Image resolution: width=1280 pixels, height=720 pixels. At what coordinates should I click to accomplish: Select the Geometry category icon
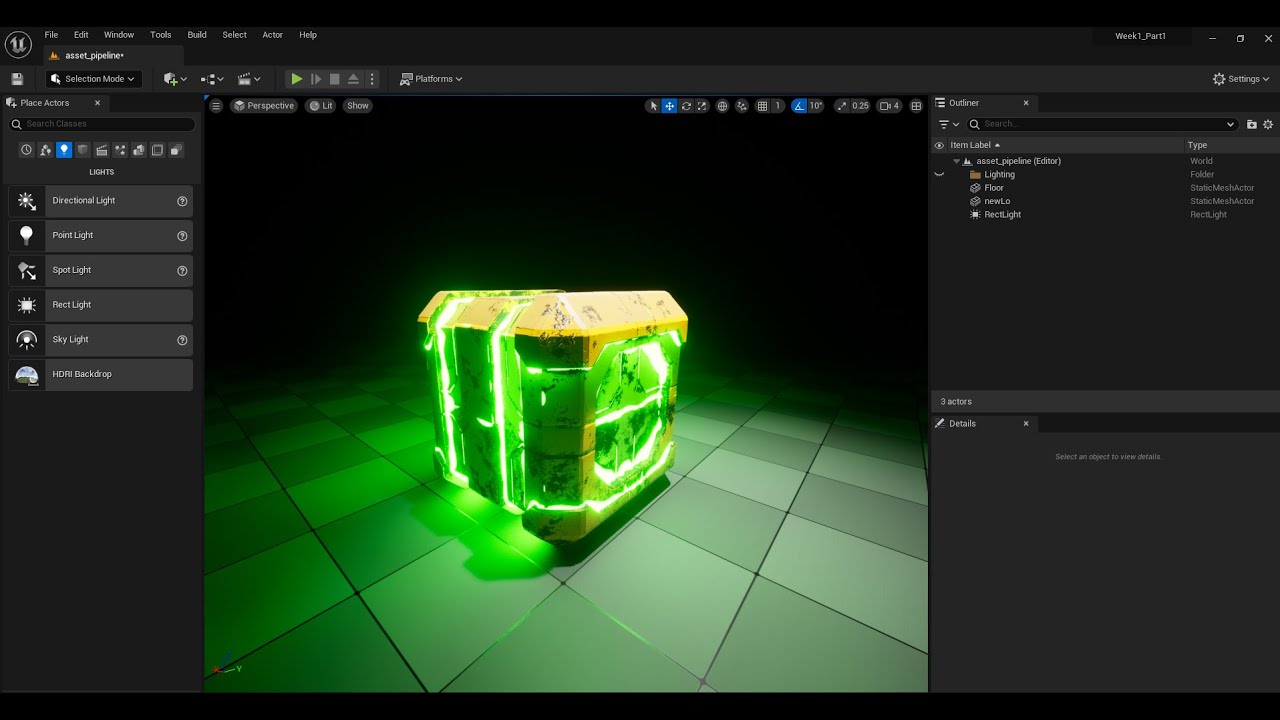[139, 150]
